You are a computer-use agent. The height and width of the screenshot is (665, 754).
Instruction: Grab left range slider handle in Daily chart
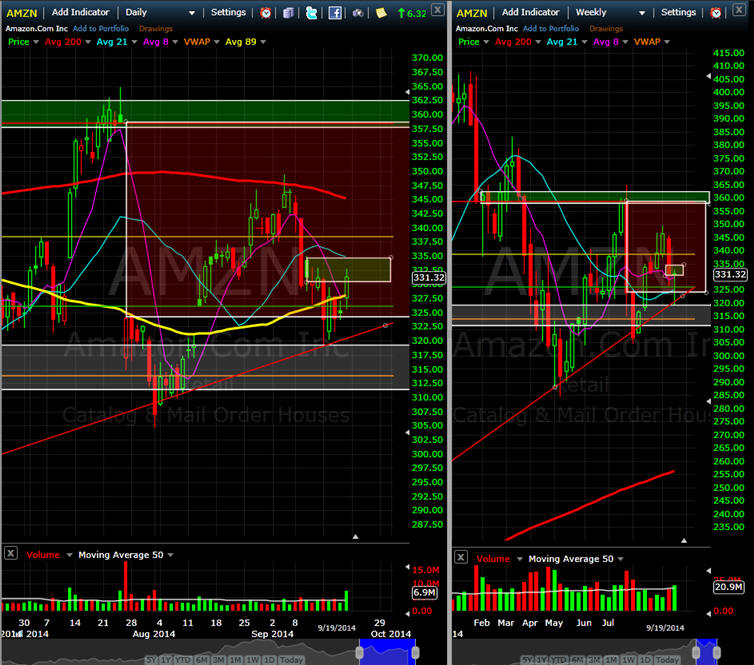(x=359, y=652)
